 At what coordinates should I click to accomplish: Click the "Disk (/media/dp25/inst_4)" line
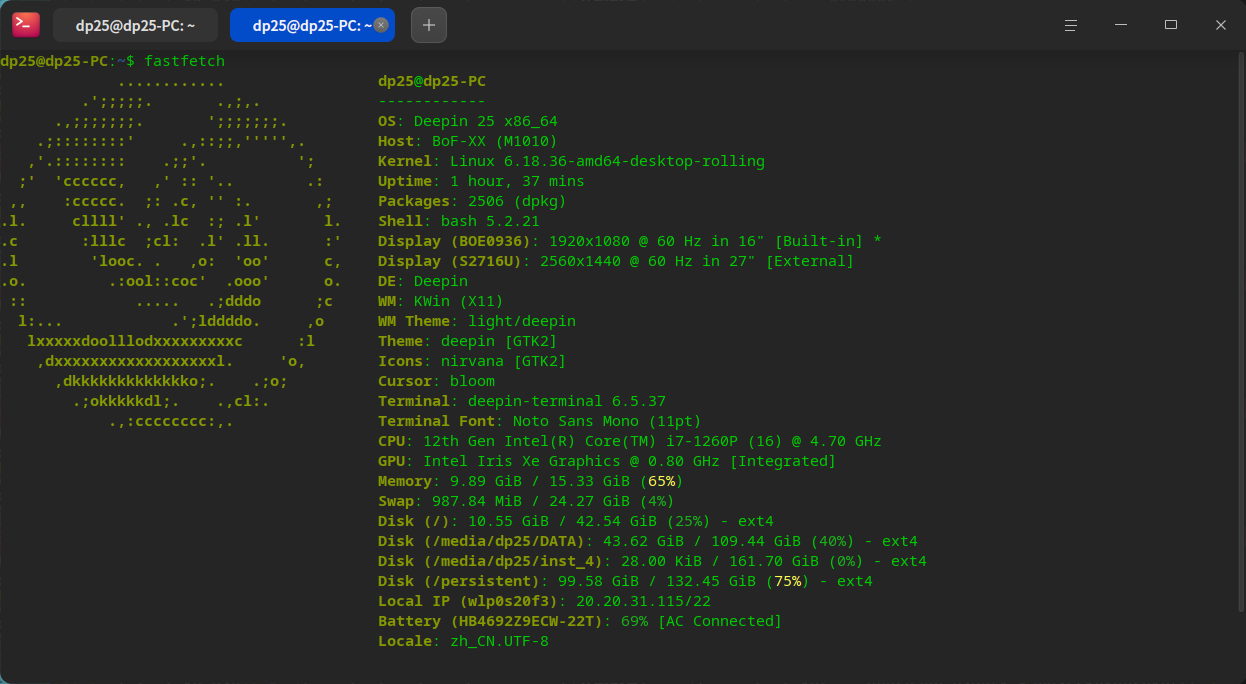click(652, 561)
